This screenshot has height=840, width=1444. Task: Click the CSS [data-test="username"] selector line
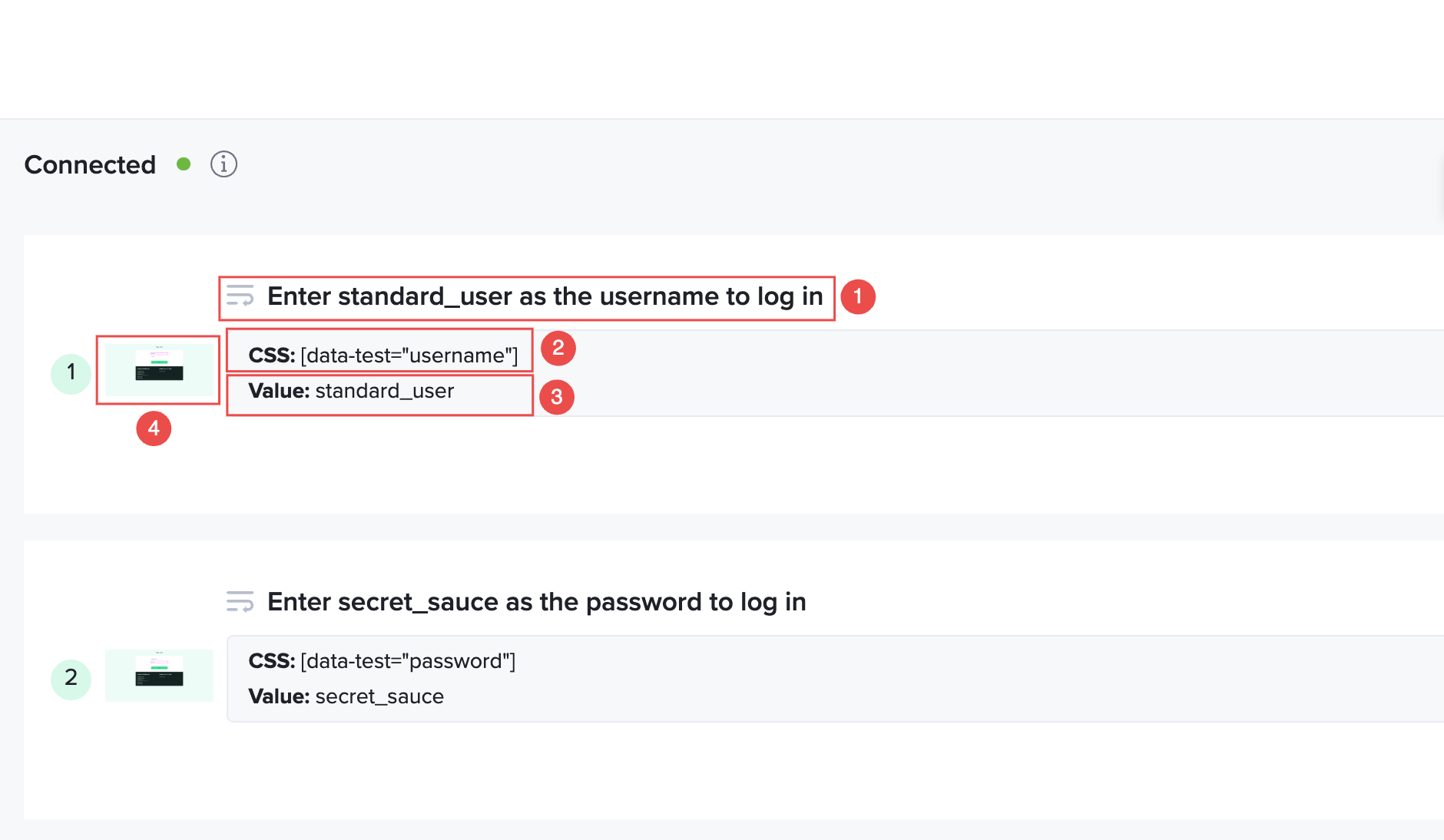click(x=383, y=356)
